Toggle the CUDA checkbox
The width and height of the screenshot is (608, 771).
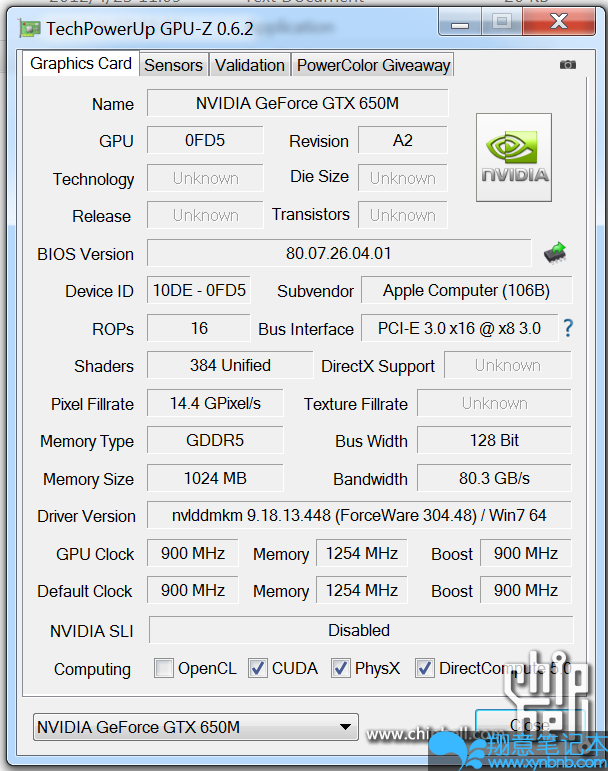[x=258, y=668]
